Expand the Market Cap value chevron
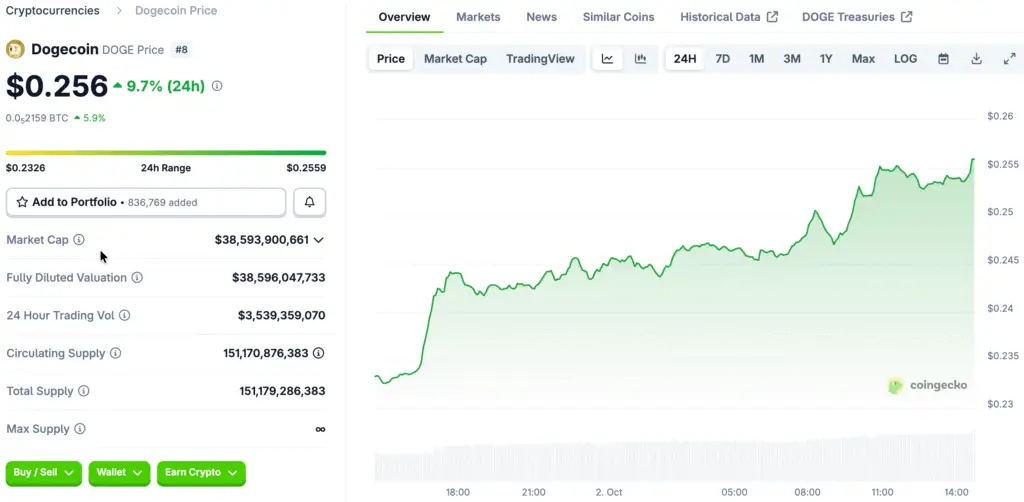This screenshot has height=502, width=1024. [318, 240]
